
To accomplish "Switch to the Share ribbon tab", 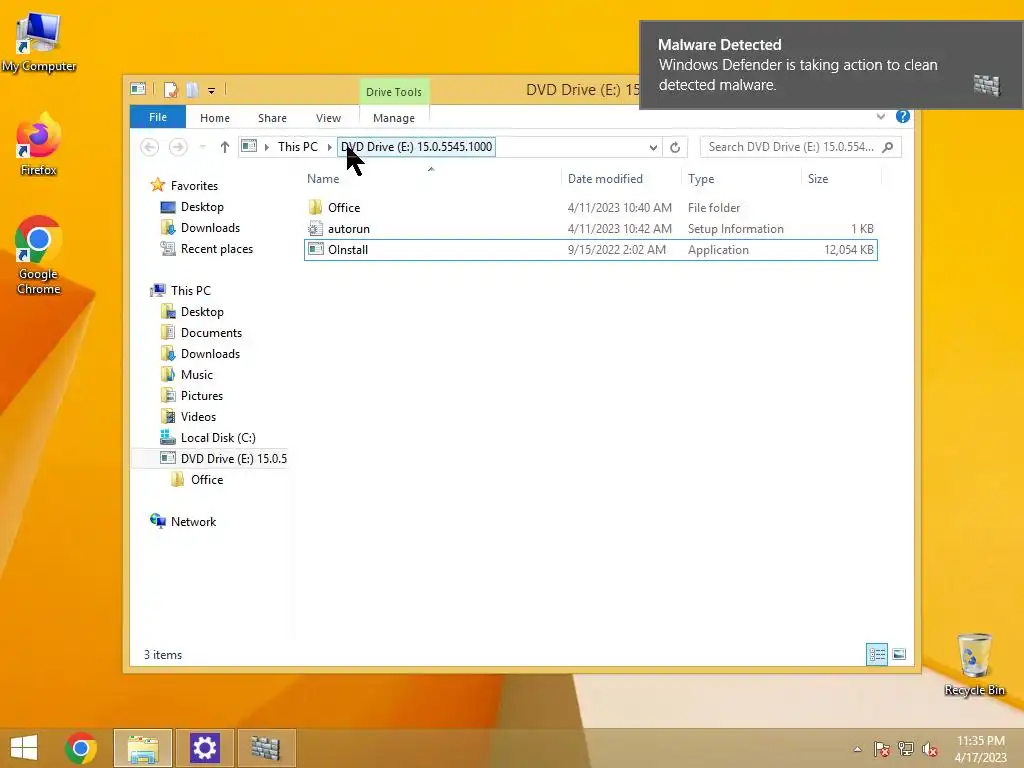I will coord(272,118).
